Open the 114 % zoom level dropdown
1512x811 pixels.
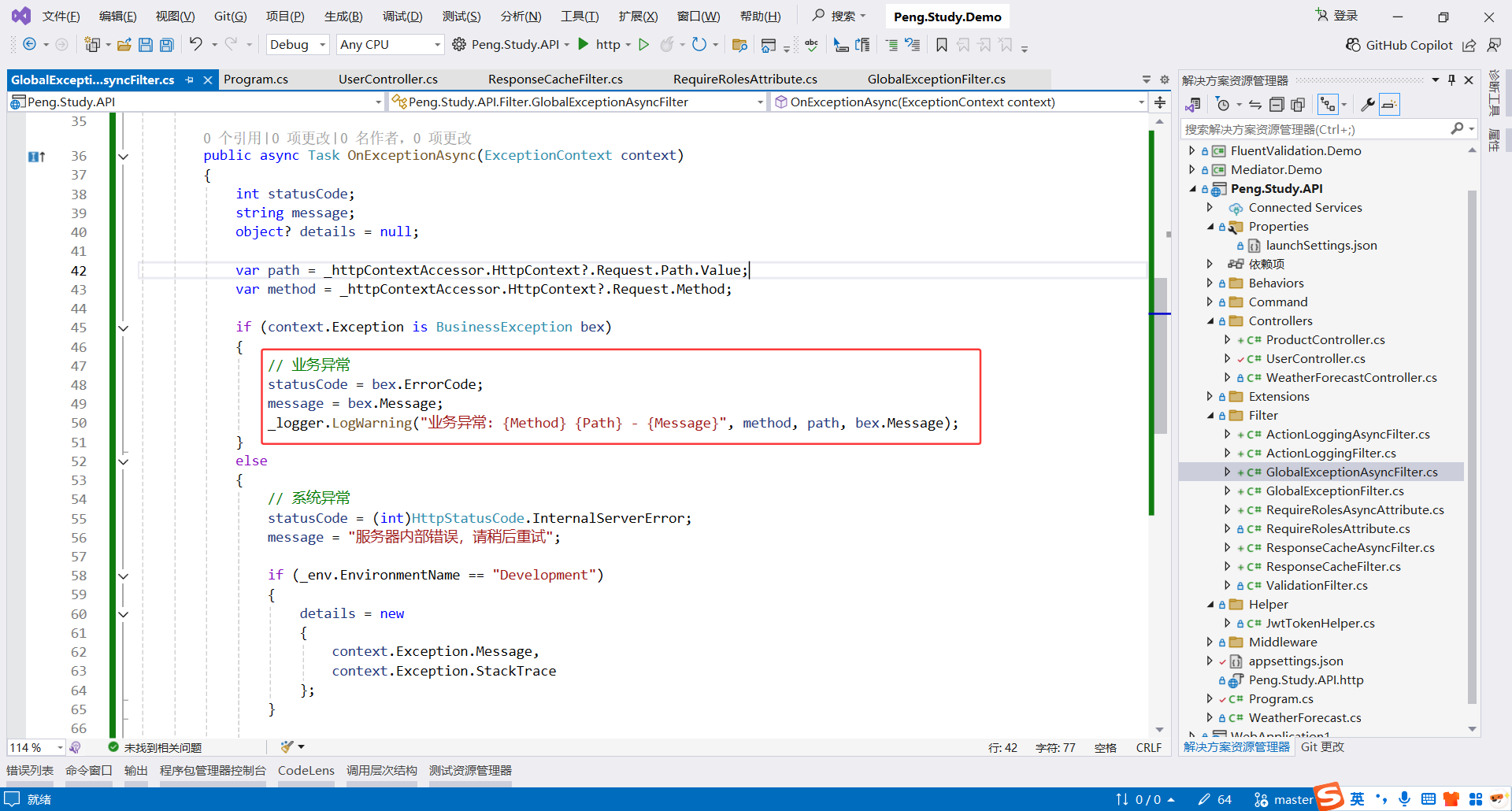click(x=36, y=747)
